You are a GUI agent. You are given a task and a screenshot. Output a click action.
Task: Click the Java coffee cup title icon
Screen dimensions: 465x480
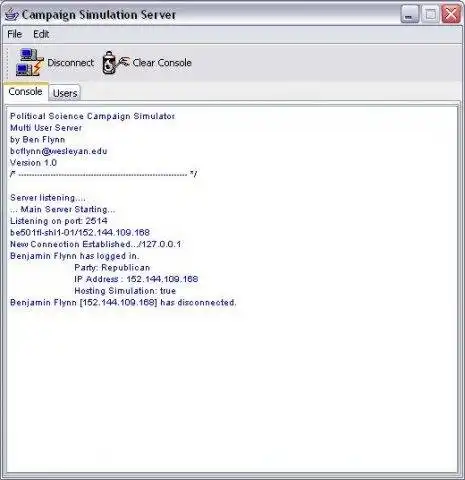12,15
